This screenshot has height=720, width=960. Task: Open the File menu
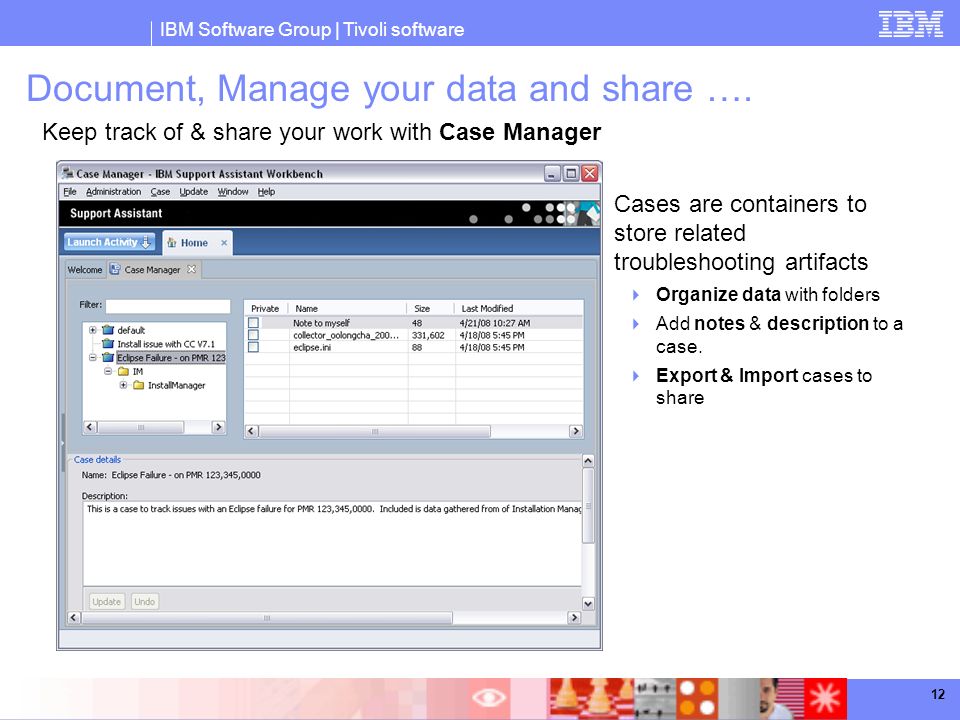click(70, 192)
